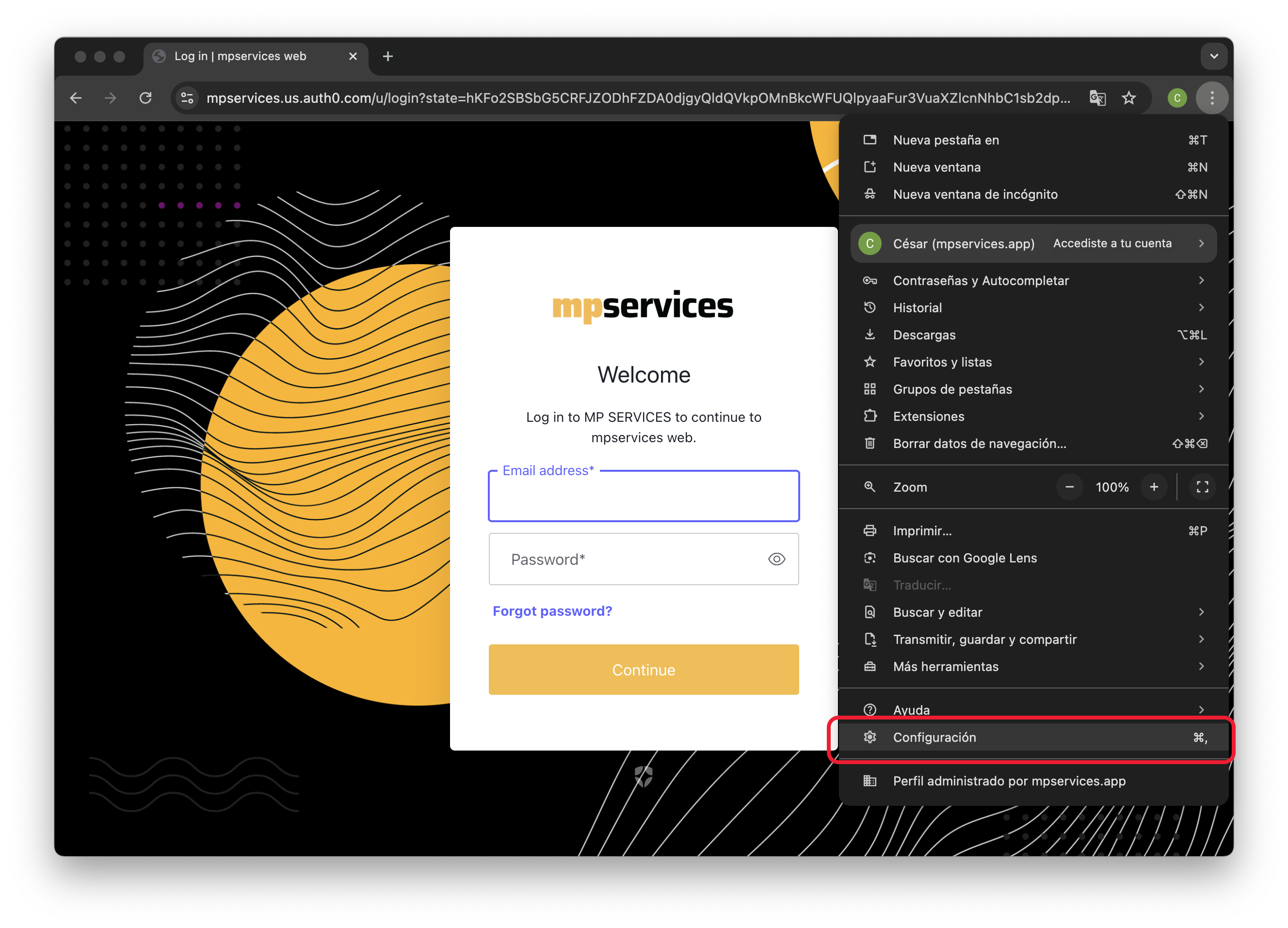Screen dimensions: 1288x928
Task: Open the tab search dropdown arrow
Action: point(1214,56)
